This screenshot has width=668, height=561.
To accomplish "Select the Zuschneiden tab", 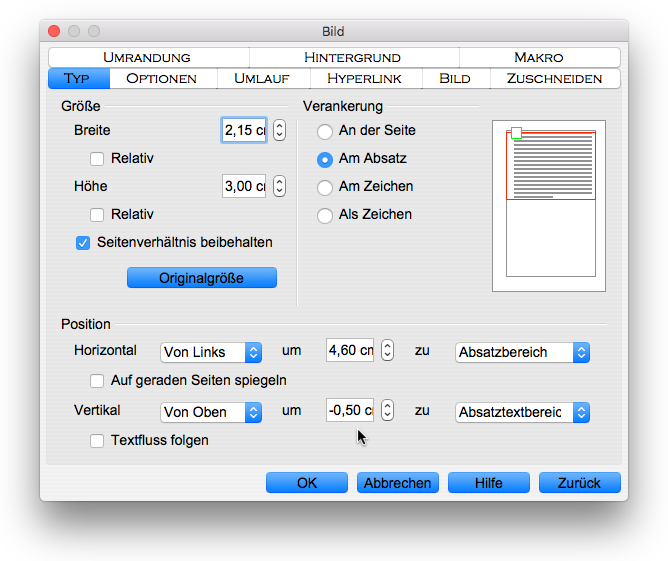I will tap(555, 78).
